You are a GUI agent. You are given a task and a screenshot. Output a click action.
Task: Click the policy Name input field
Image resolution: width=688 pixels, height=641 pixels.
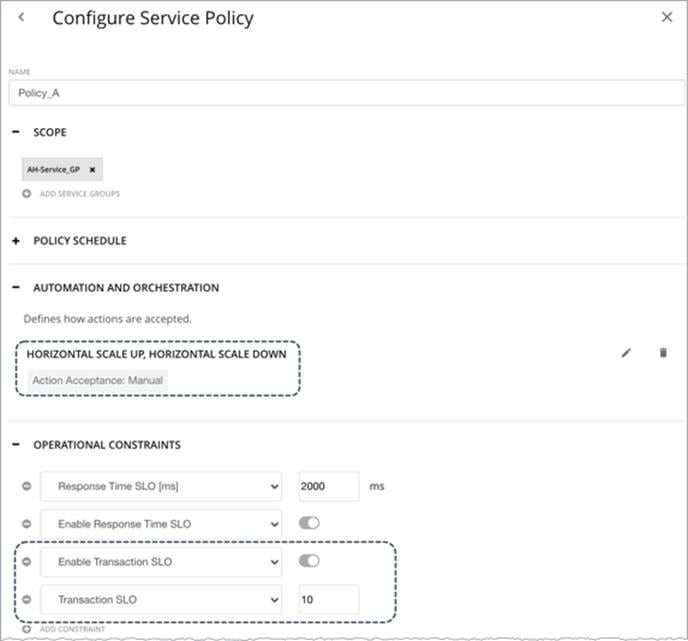pyautogui.click(x=346, y=93)
